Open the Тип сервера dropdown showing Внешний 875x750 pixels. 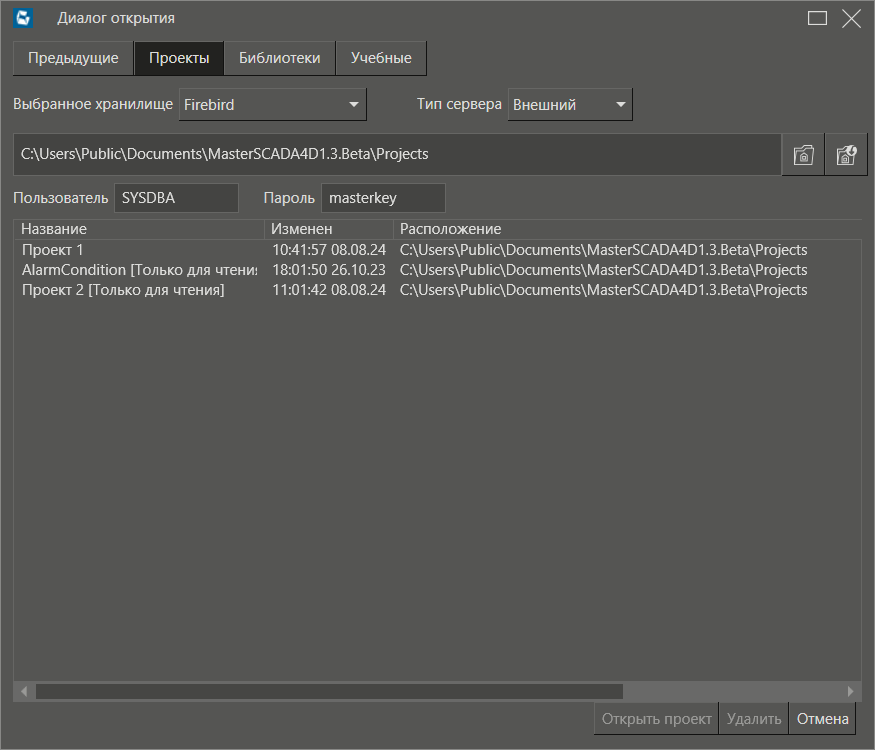tap(570, 104)
